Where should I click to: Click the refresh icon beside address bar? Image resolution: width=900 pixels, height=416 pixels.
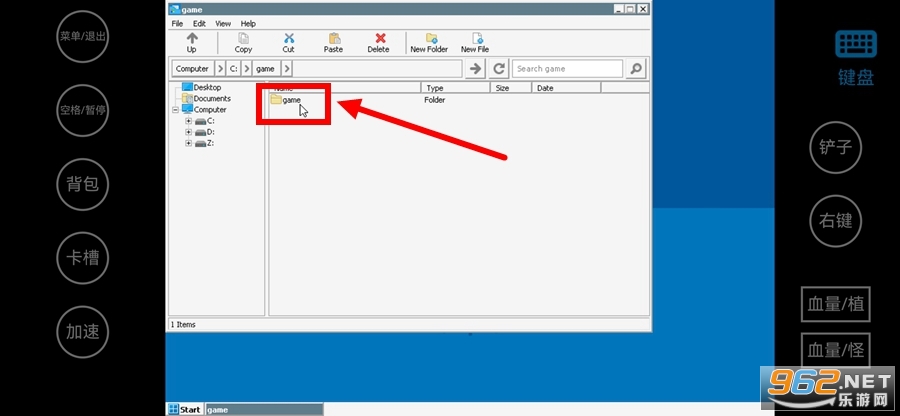[499, 69]
